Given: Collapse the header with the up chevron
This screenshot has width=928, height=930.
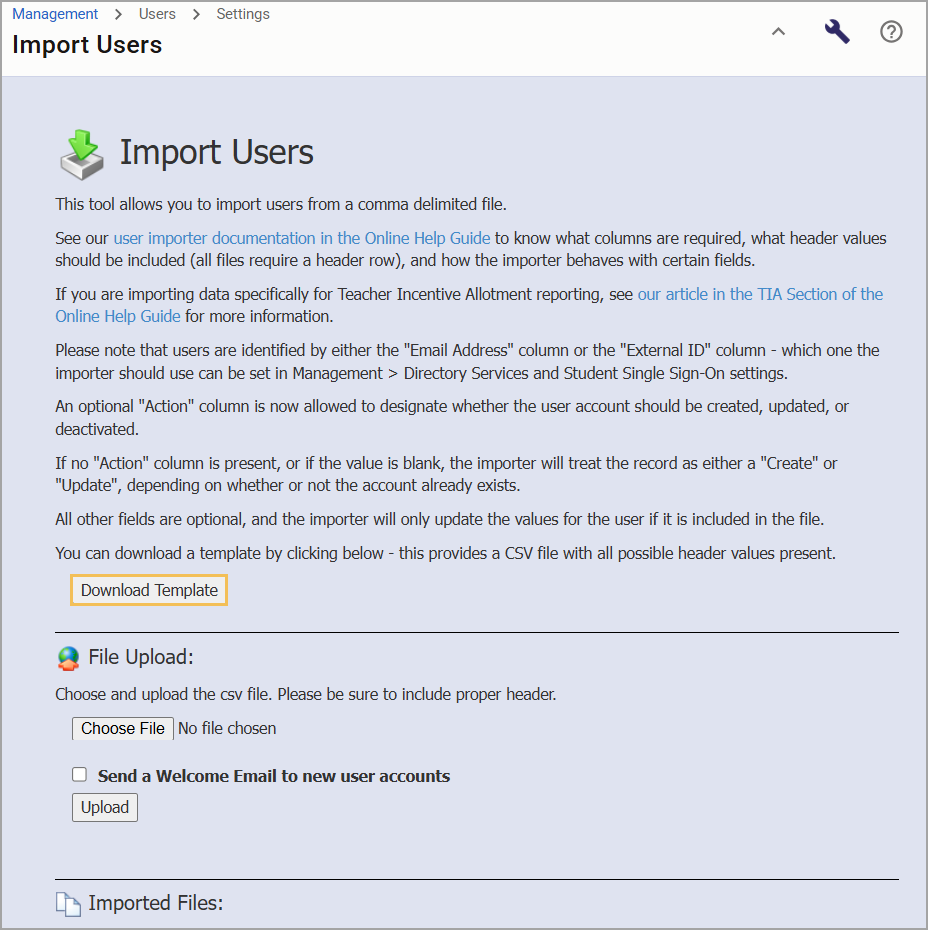Looking at the screenshot, I should (778, 31).
